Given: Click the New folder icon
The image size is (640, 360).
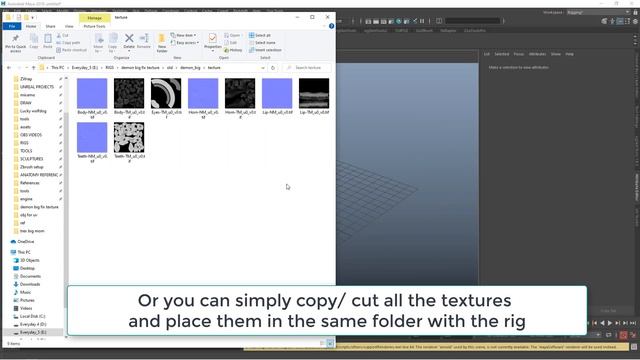Looking at the screenshot, I should coord(162,39).
